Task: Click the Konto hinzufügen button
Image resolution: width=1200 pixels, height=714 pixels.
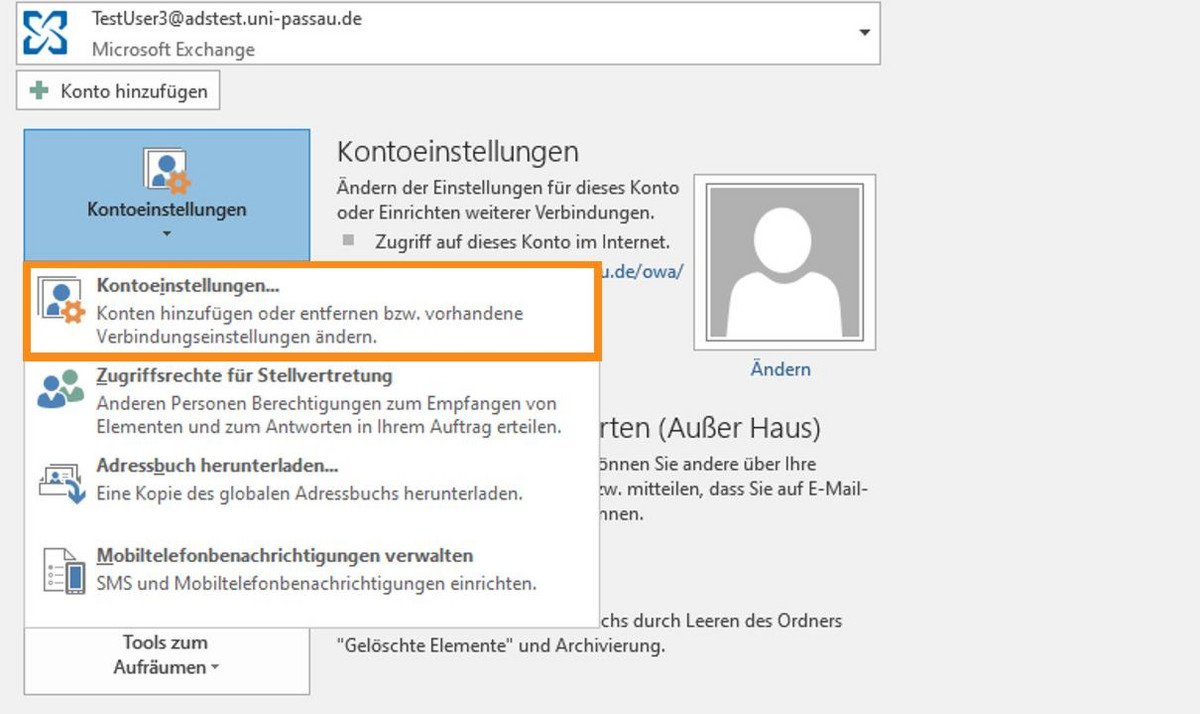Action: (118, 91)
